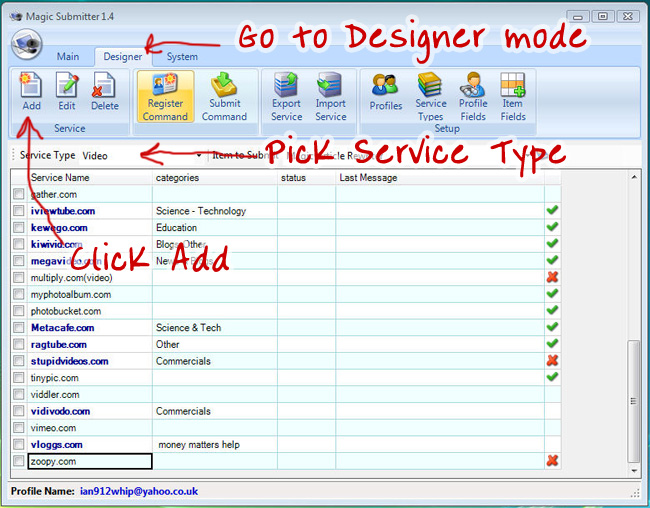Viewport: 650px width, 508px height.
Task: Click green check status for photobucket.com
Action: 552,310
